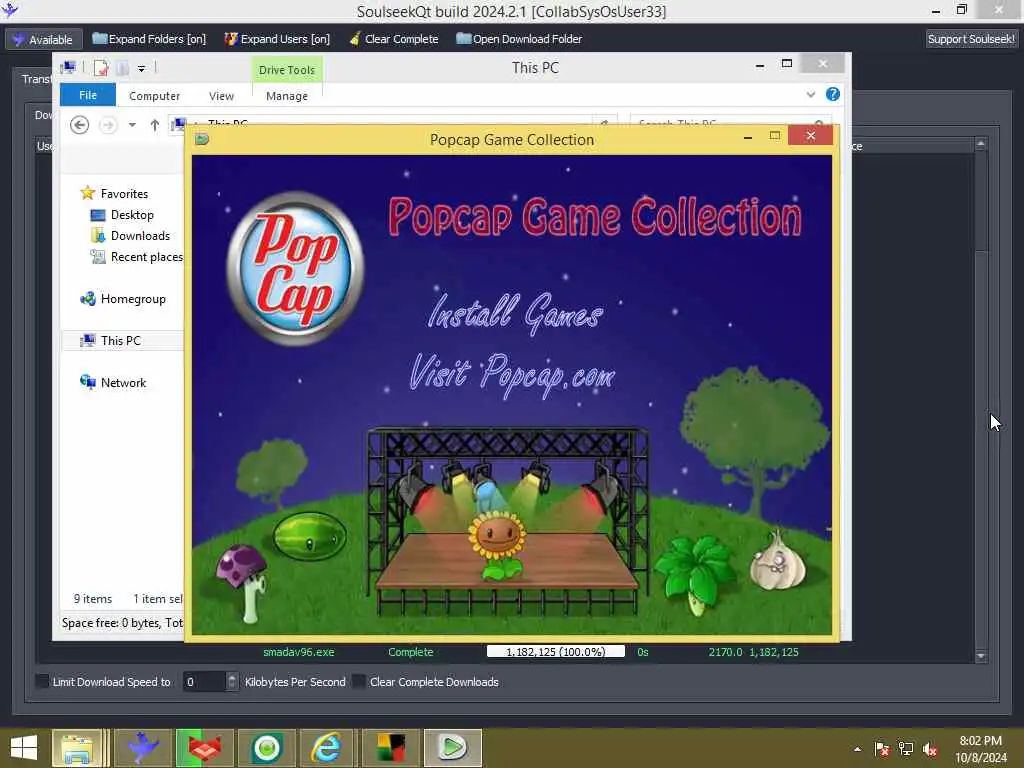Enable Clear Complete Downloads checkbox
1024x768 pixels.
(359, 681)
